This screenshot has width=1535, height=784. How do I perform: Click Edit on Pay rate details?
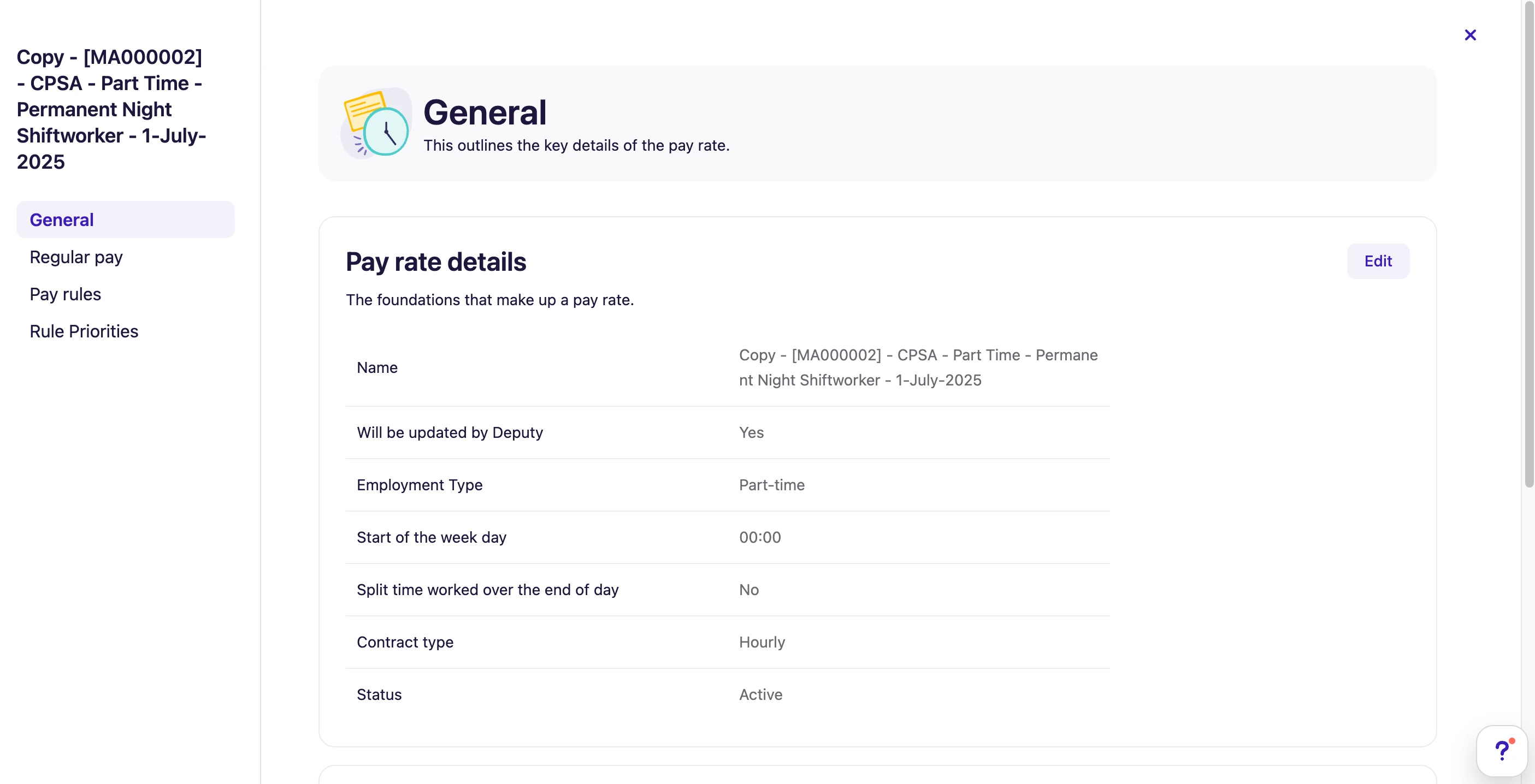(1378, 261)
